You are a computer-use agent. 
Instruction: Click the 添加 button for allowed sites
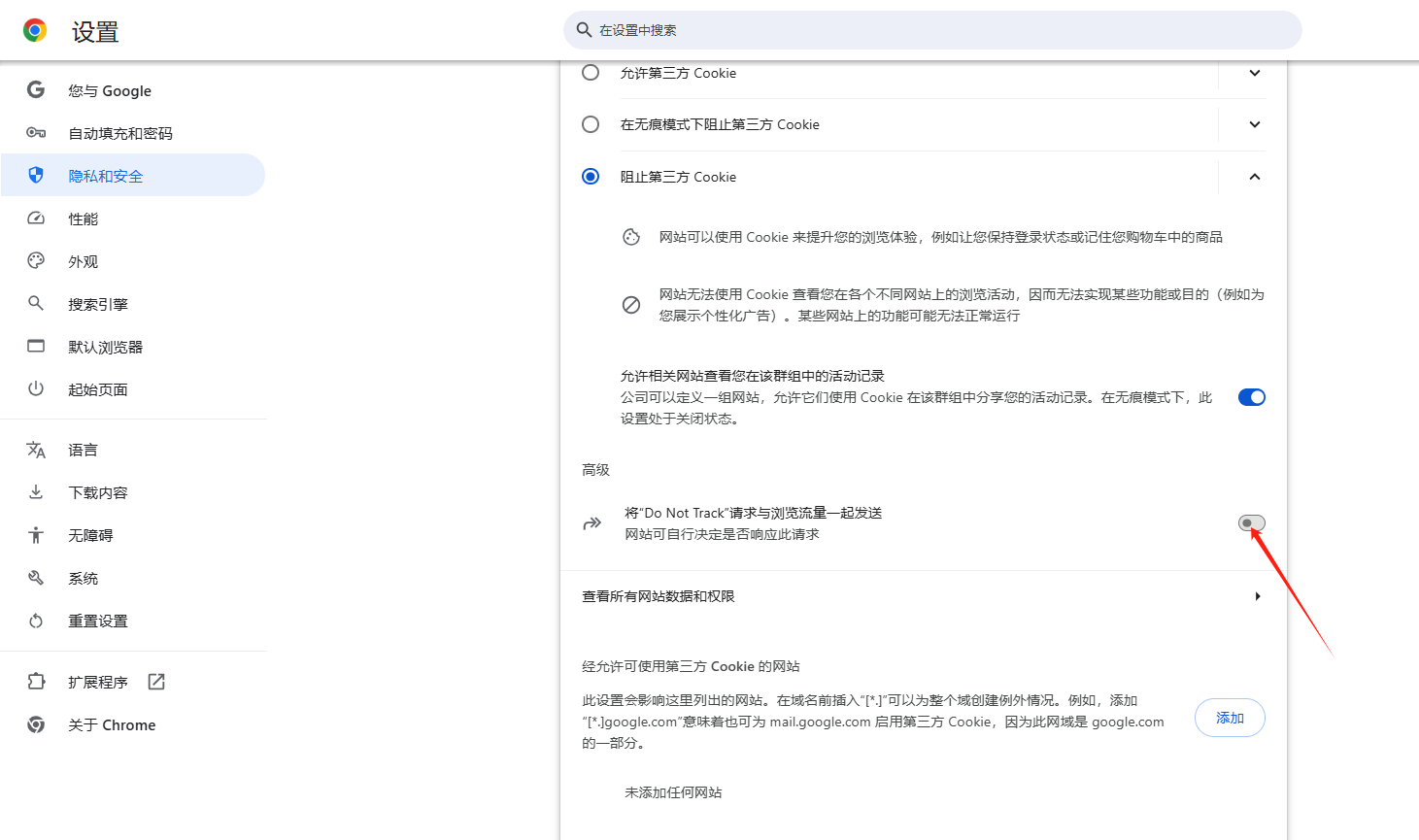(x=1230, y=718)
